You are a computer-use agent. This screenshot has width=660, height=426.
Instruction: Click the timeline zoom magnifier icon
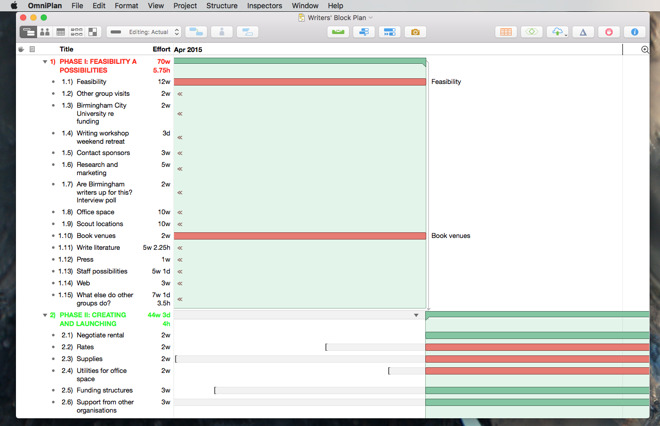(x=645, y=49)
